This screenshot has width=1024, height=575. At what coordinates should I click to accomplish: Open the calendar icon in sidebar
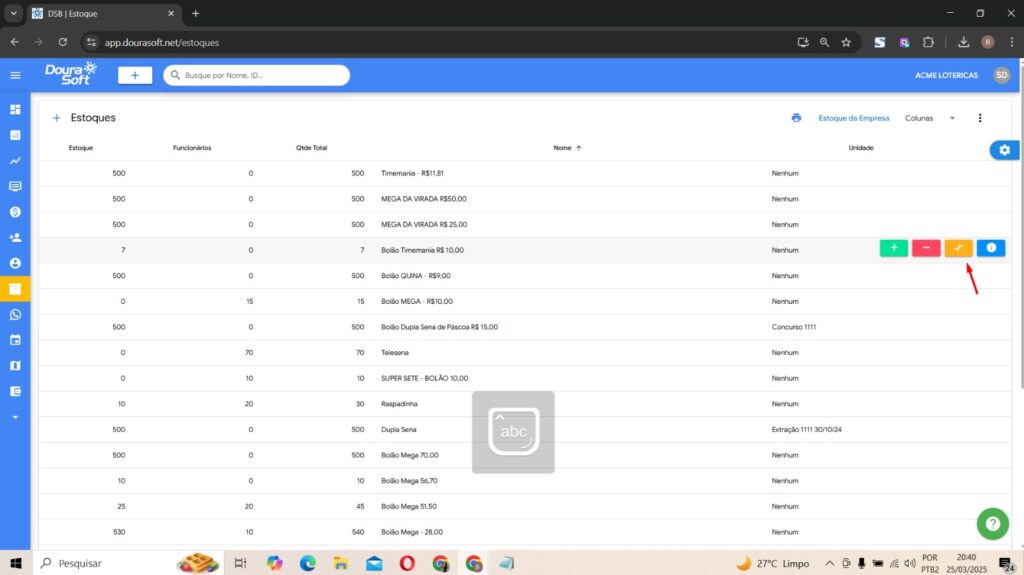tap(15, 340)
